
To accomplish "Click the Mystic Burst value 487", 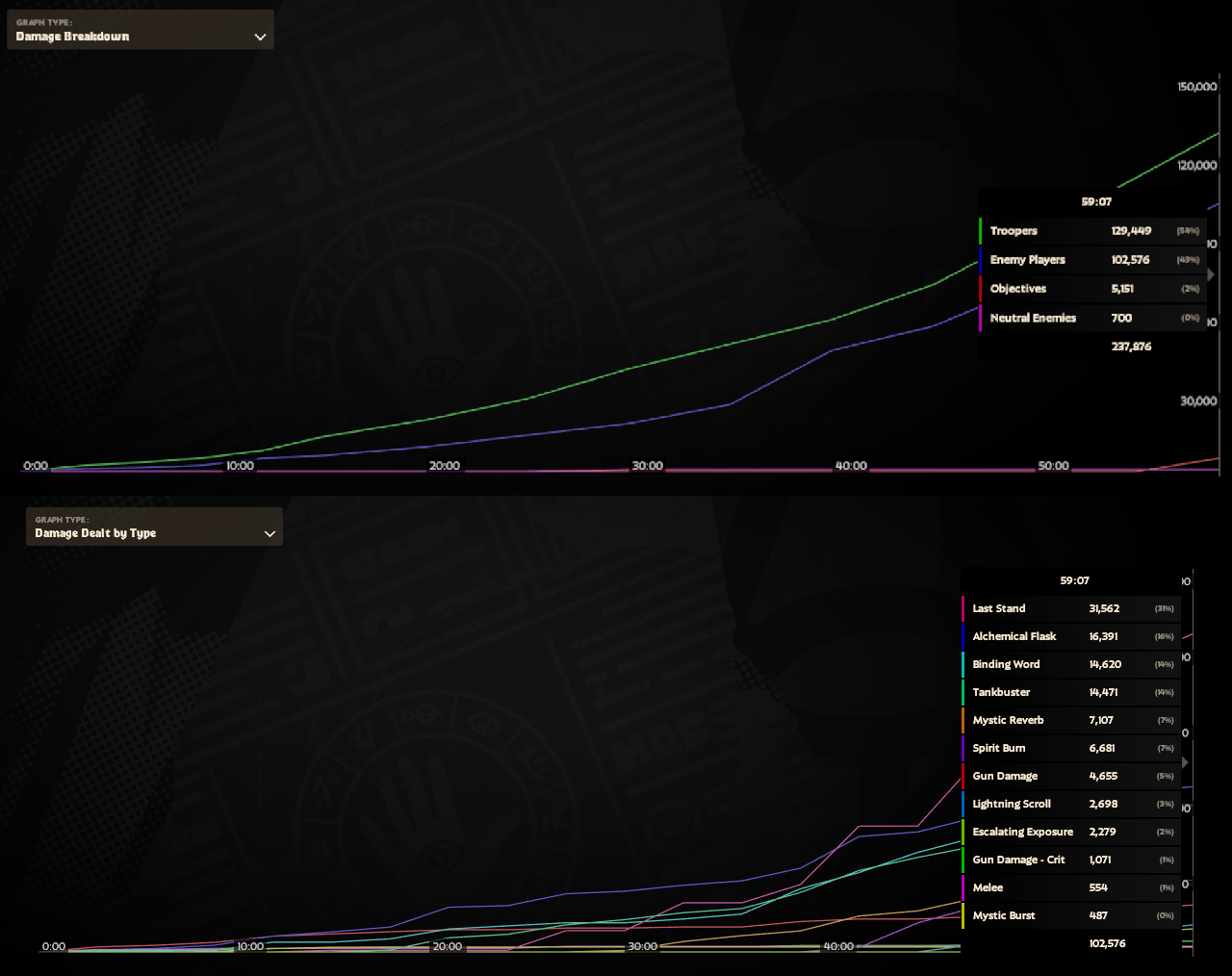I will [x=1098, y=915].
